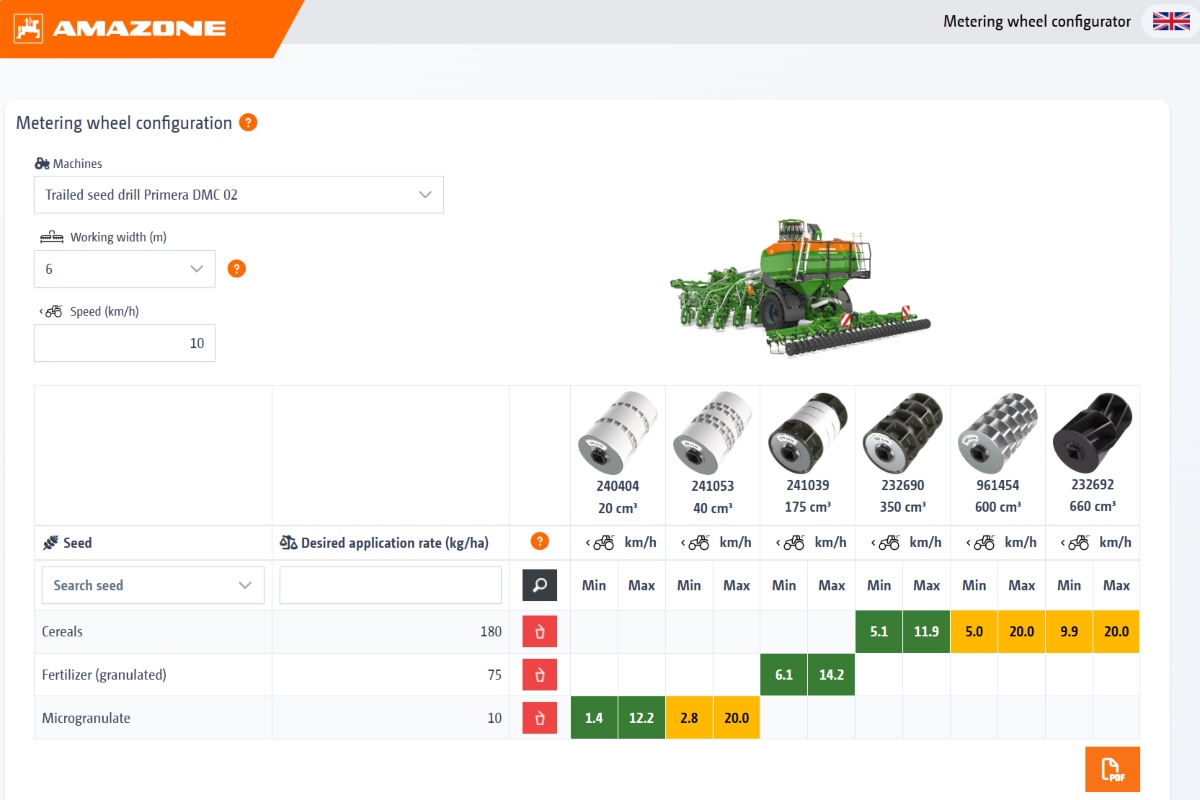The height and width of the screenshot is (800, 1200).
Task: Click the Fertilizer application rate value 75
Action: click(494, 675)
